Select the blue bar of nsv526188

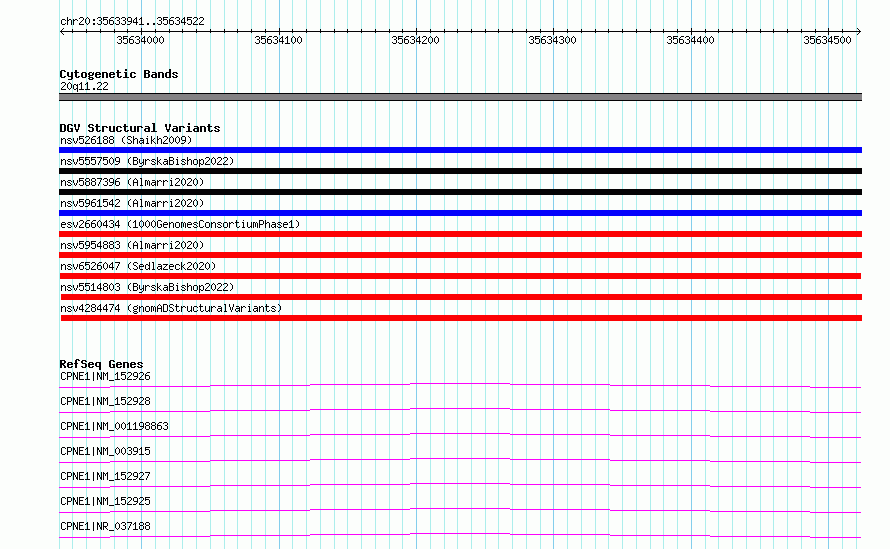[460, 150]
